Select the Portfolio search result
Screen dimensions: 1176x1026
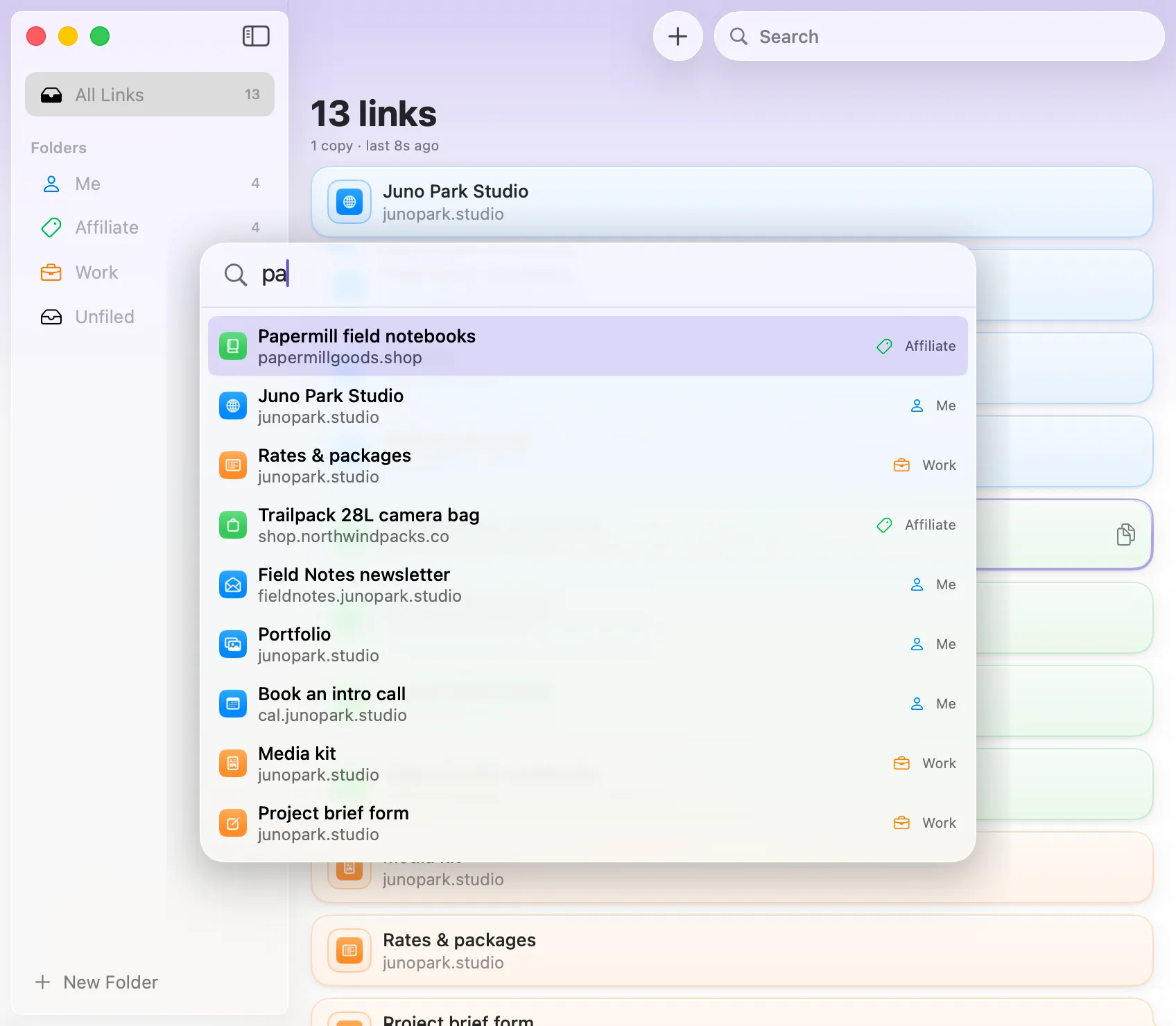pyautogui.click(x=588, y=644)
